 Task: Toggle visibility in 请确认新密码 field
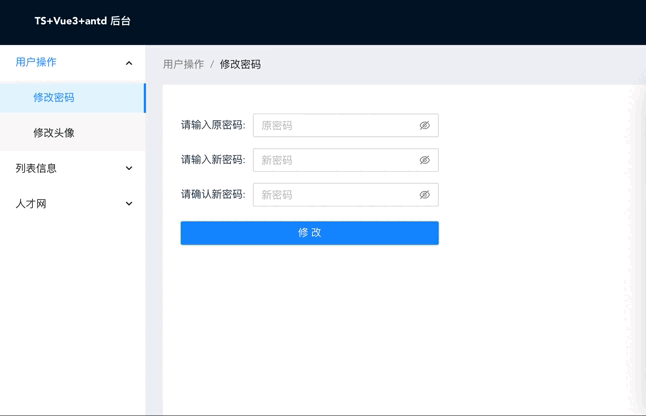[x=424, y=194]
